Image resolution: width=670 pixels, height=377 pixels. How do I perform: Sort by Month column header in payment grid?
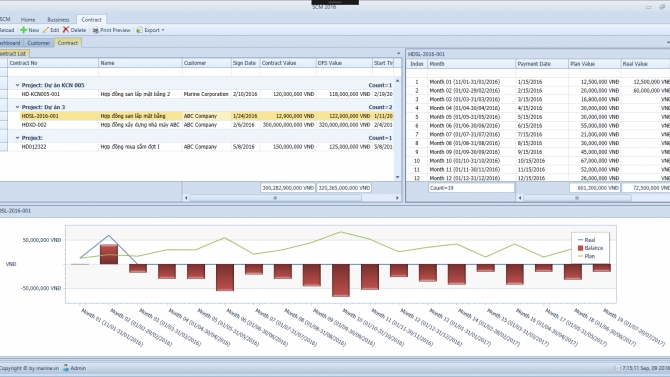[471, 64]
